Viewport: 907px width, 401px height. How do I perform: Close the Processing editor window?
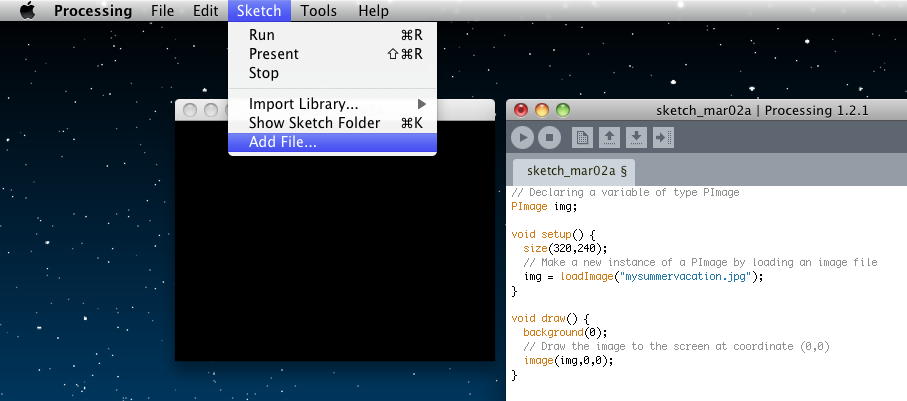521,110
